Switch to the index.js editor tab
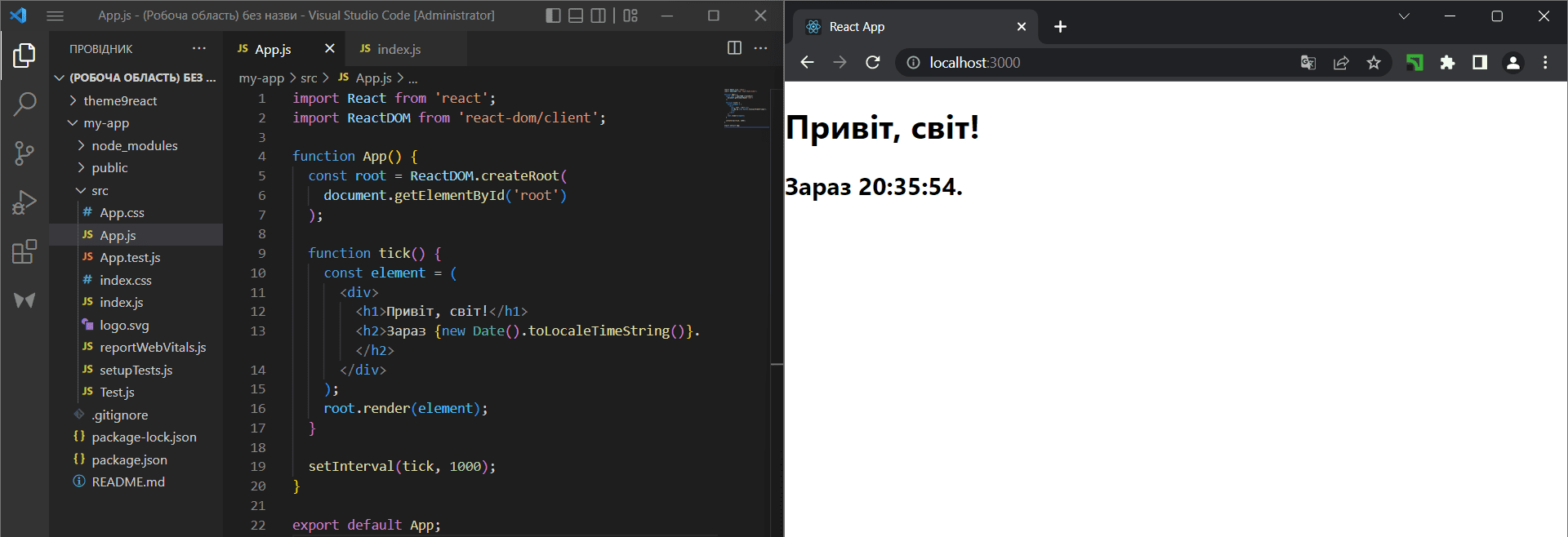 click(x=399, y=49)
